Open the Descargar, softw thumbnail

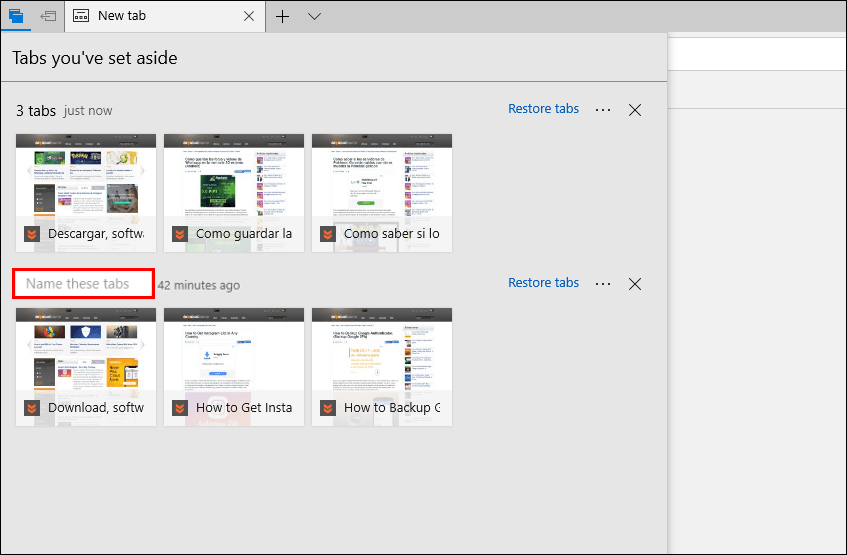86,193
